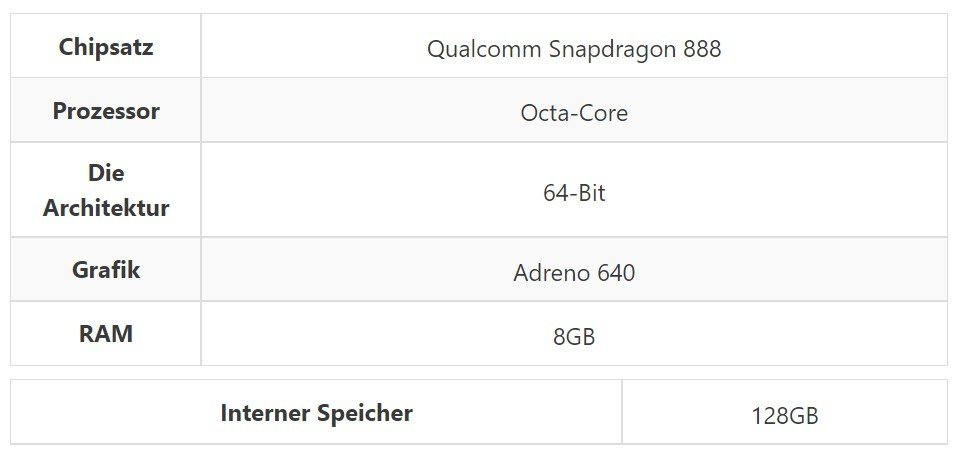Click the Prozessor row header
The height and width of the screenshot is (452, 960).
(105, 111)
